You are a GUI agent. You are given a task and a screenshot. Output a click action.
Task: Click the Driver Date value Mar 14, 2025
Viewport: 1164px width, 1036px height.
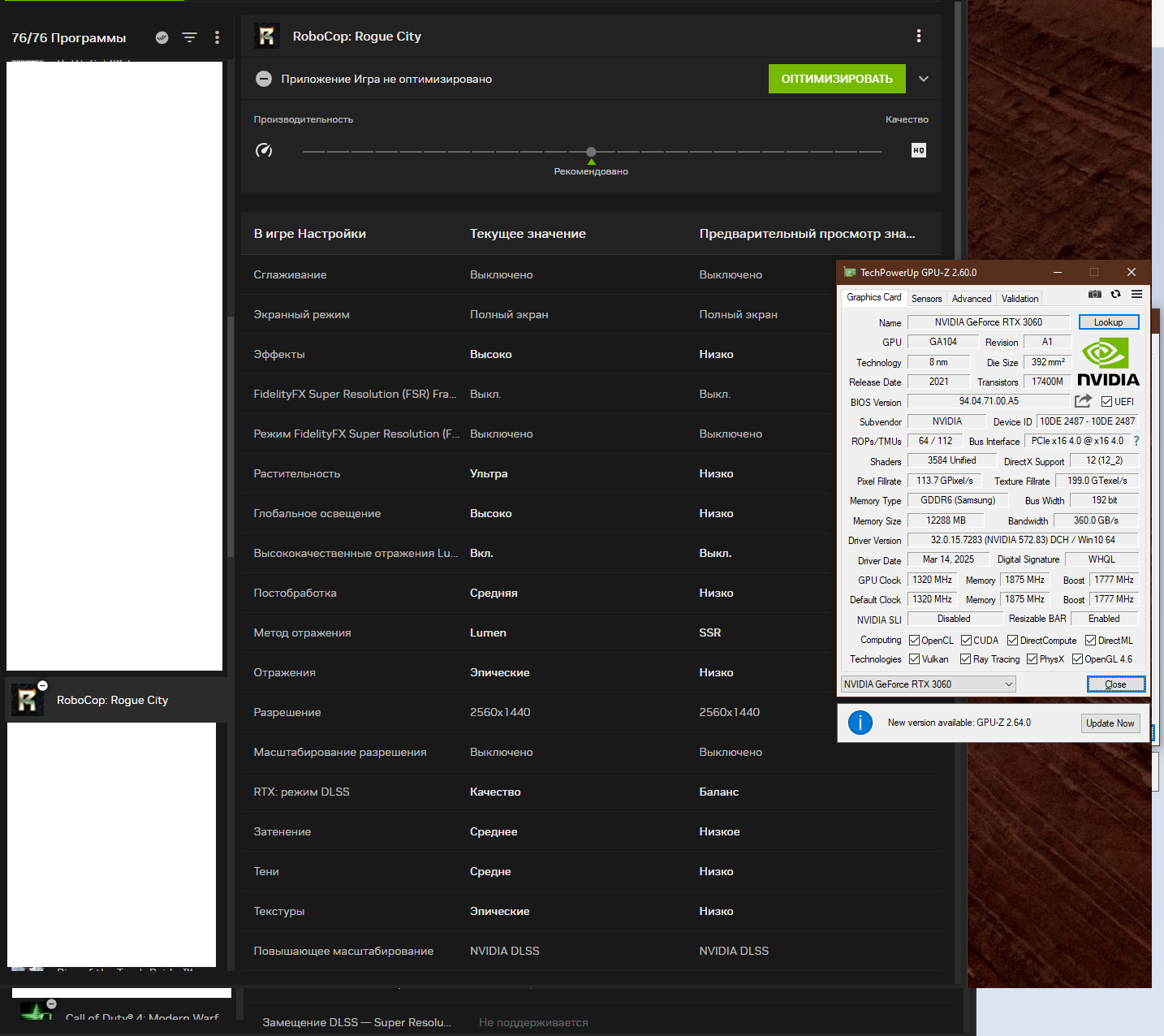click(948, 559)
